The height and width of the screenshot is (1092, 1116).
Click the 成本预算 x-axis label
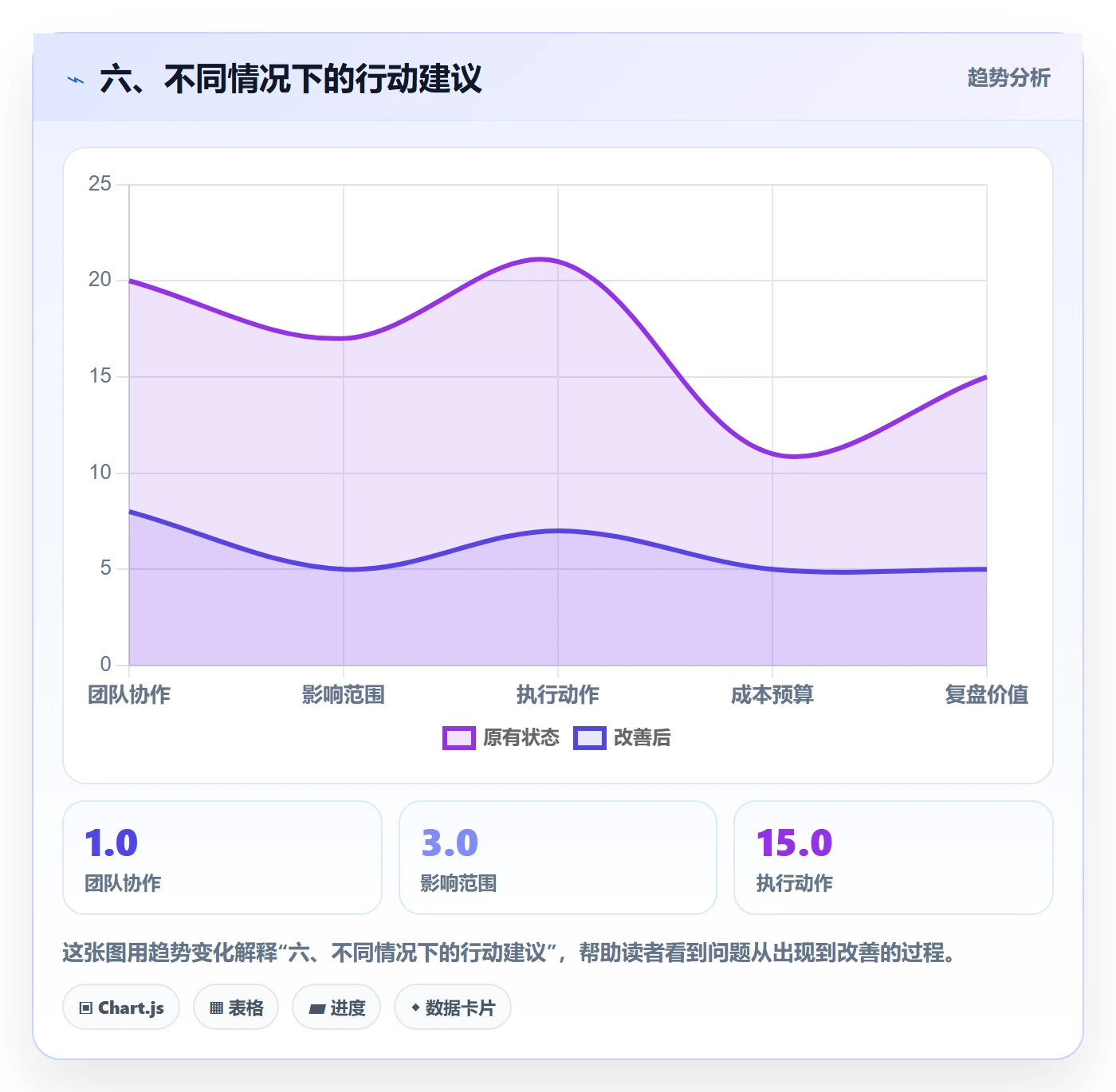tap(772, 694)
